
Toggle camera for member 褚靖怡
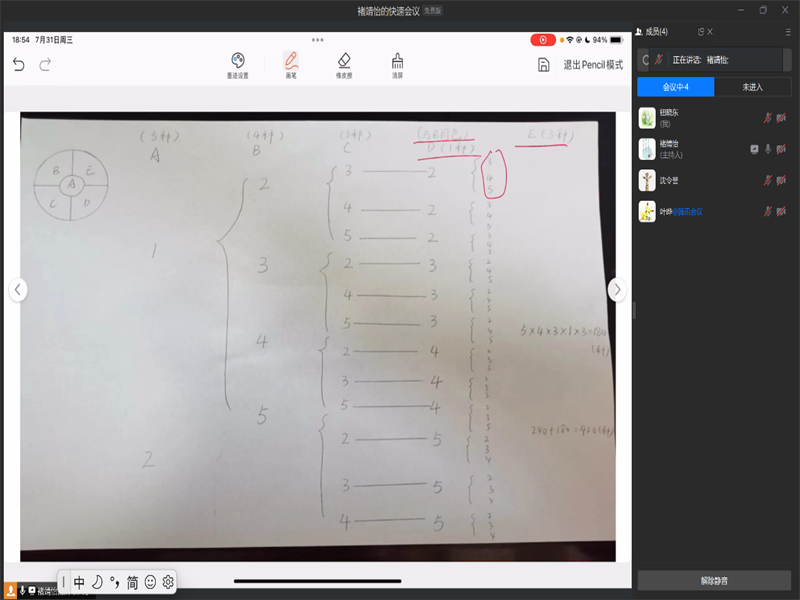click(x=780, y=149)
